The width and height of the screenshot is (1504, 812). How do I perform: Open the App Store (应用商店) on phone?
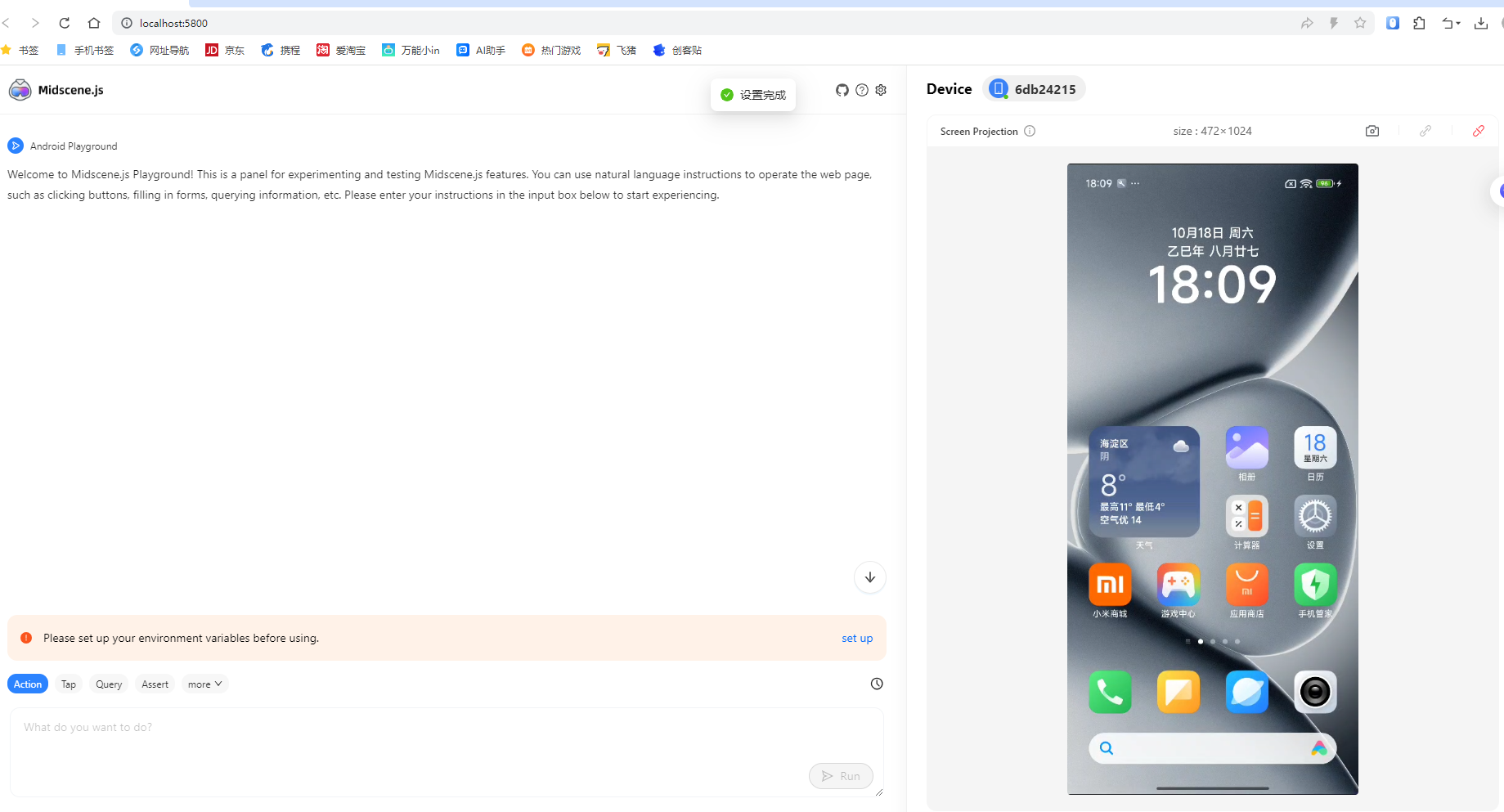coord(1246,585)
